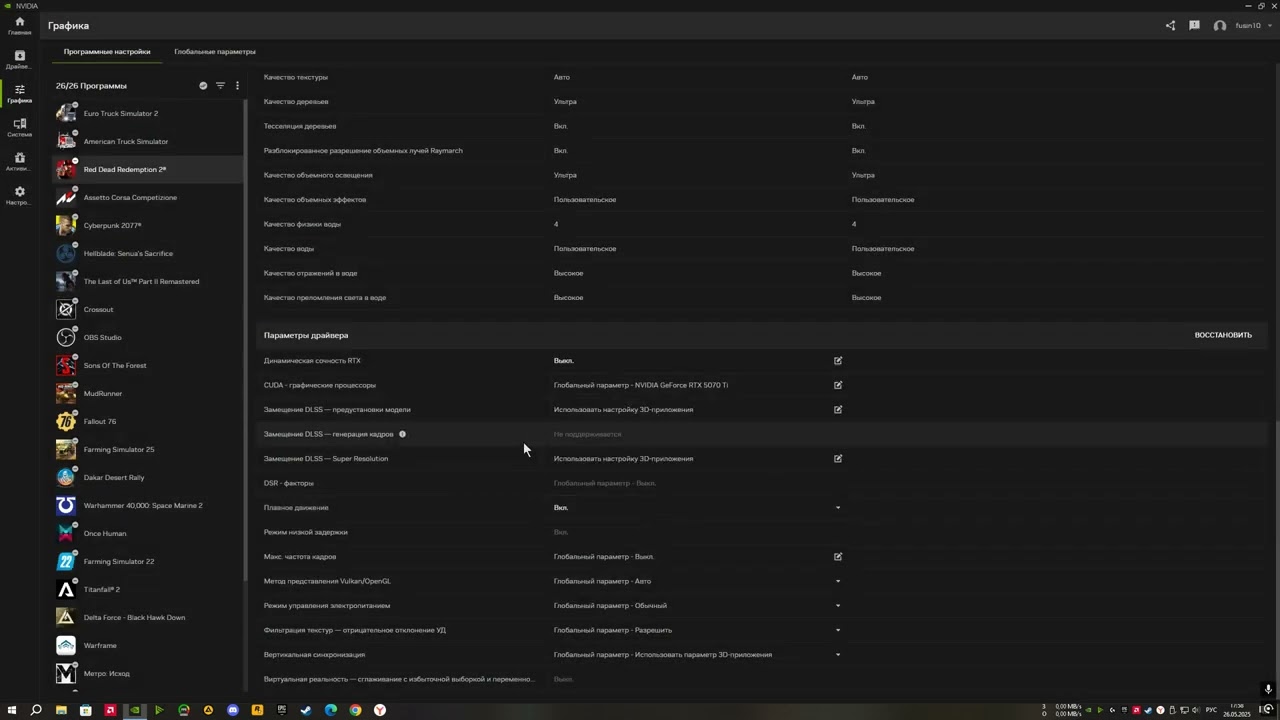Open the Настройки gear in sidebar
This screenshot has height=720, width=1280.
click(x=19, y=196)
